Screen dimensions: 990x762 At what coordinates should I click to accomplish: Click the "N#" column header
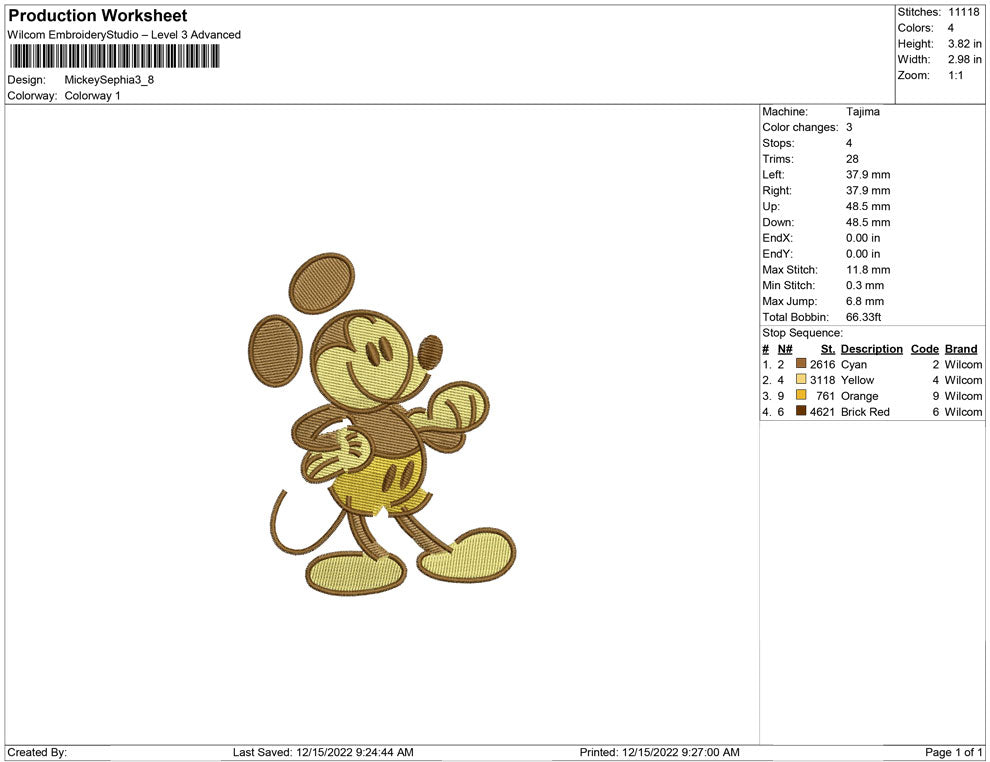click(x=785, y=349)
